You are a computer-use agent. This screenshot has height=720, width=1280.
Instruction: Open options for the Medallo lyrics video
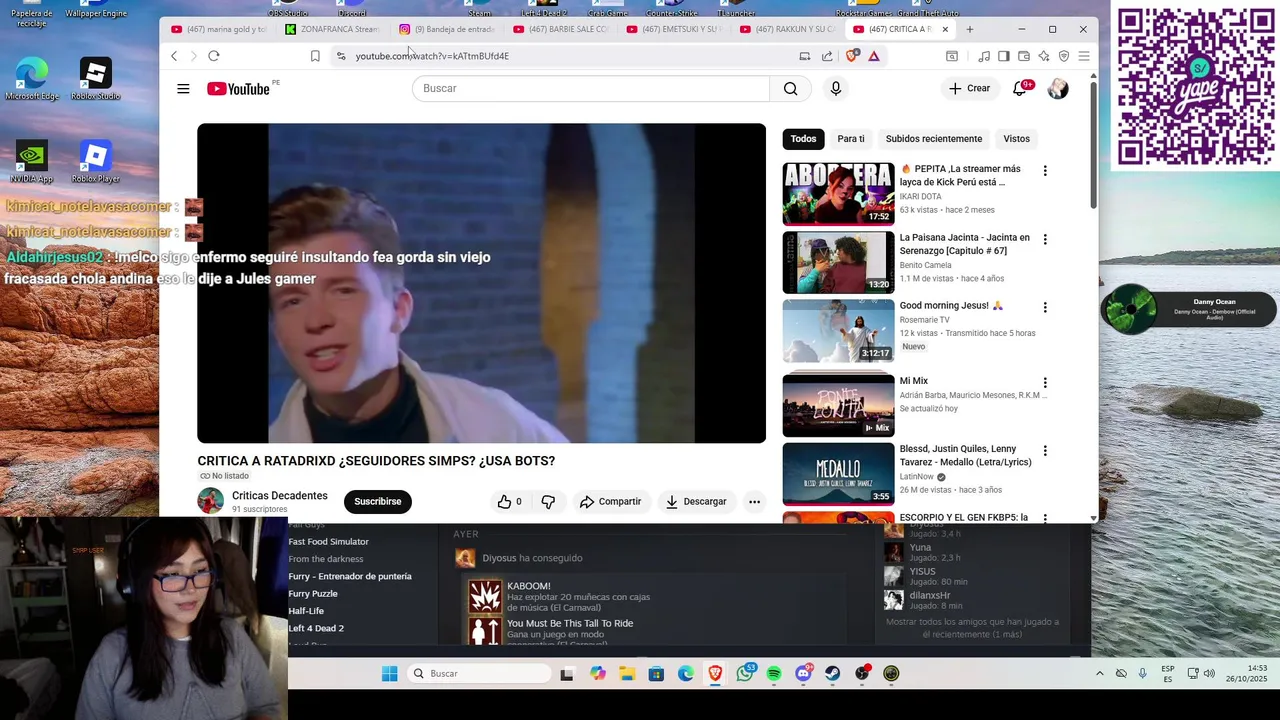click(1045, 451)
